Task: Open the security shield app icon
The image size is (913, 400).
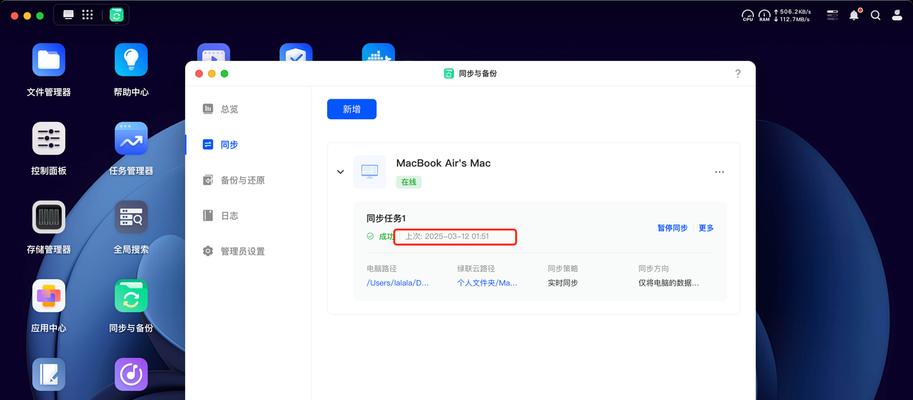Action: point(296,52)
